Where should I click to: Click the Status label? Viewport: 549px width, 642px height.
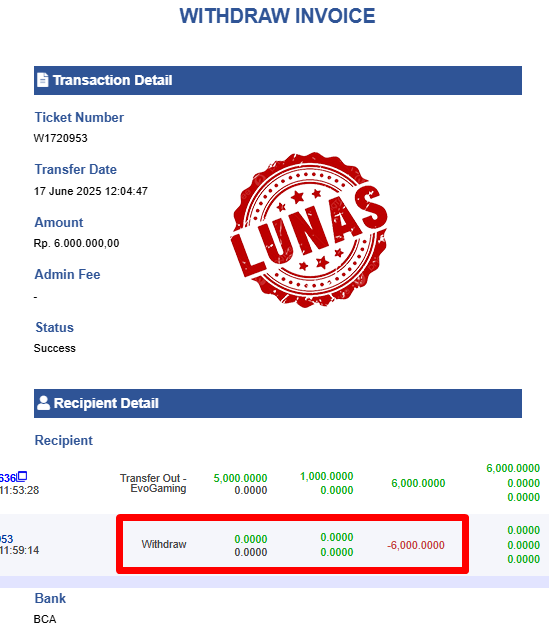[54, 328]
